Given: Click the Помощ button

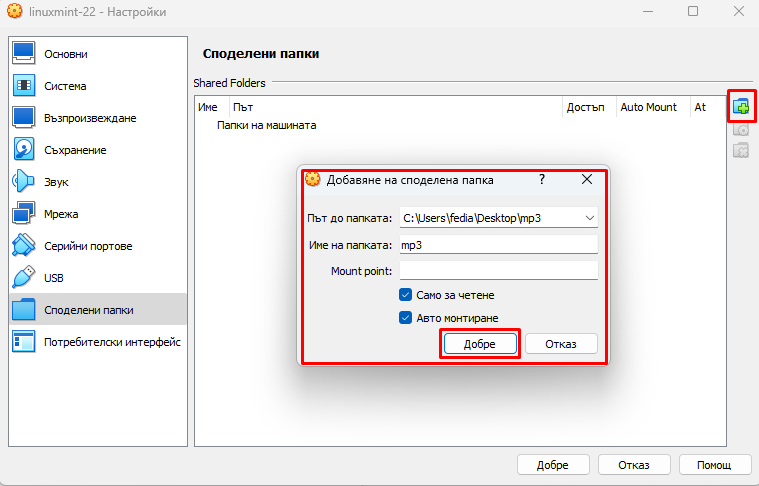Looking at the screenshot, I should [714, 465].
